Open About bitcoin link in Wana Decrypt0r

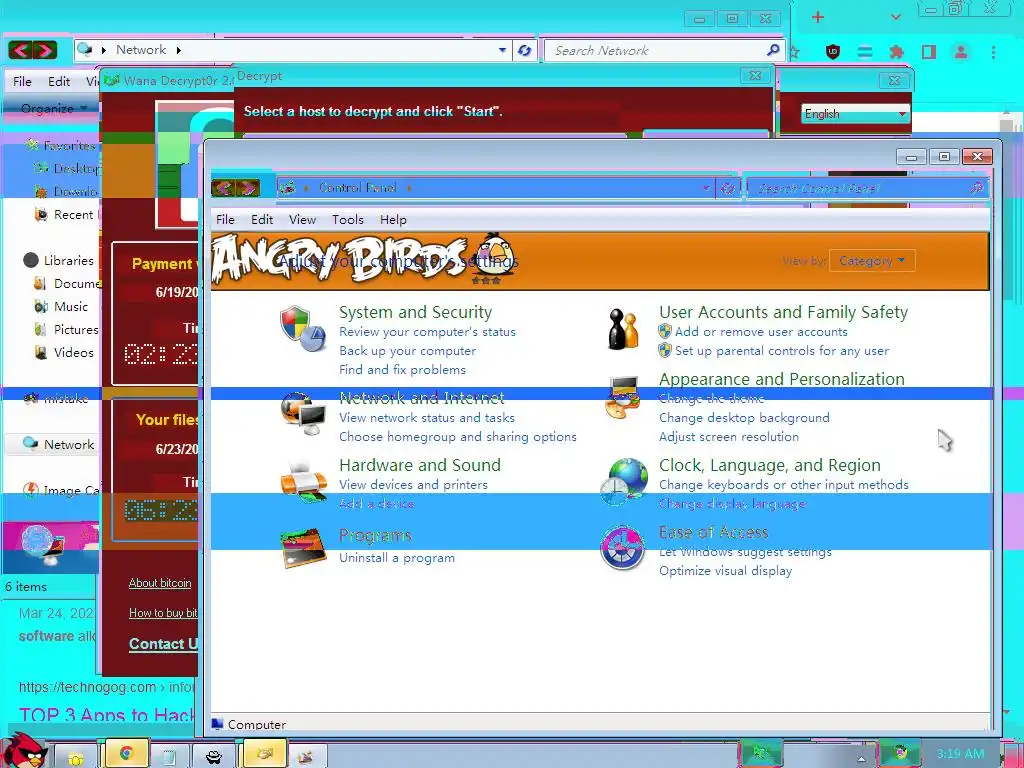point(160,583)
